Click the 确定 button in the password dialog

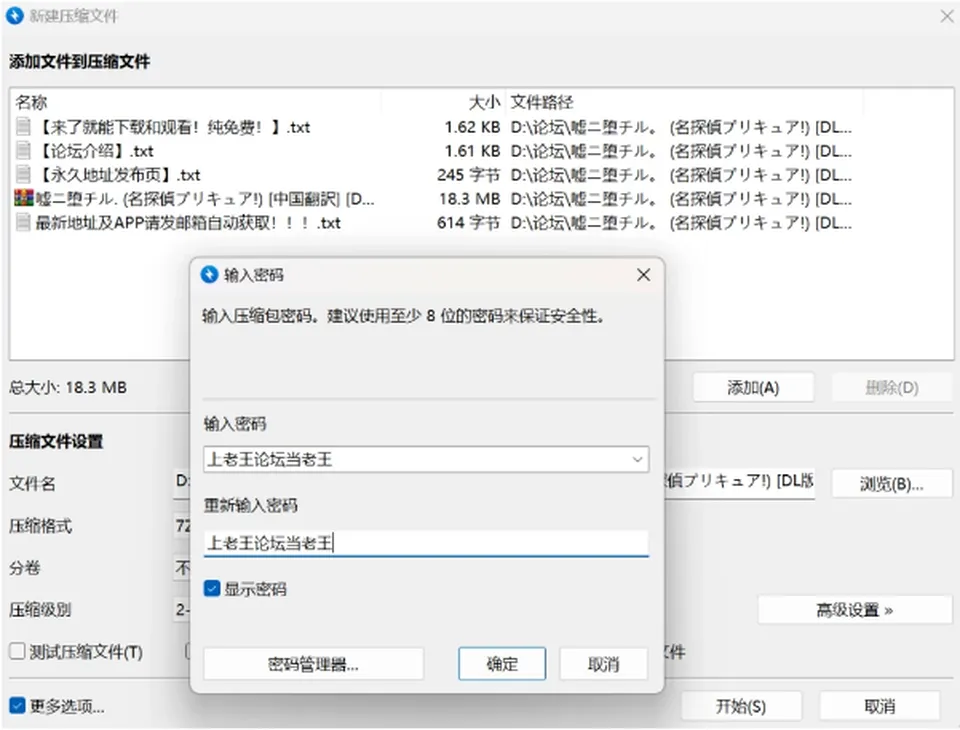(x=502, y=664)
